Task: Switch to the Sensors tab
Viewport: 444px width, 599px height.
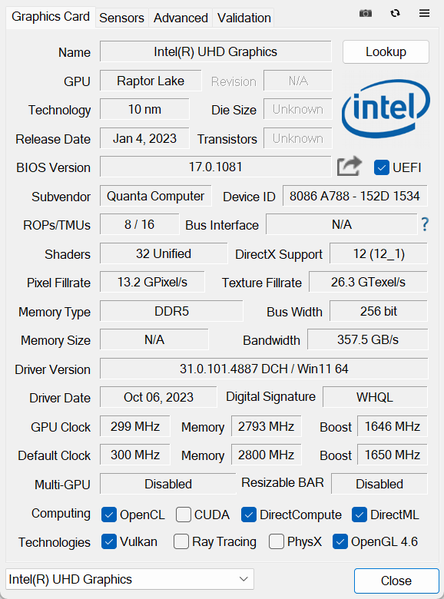Action: [x=122, y=18]
